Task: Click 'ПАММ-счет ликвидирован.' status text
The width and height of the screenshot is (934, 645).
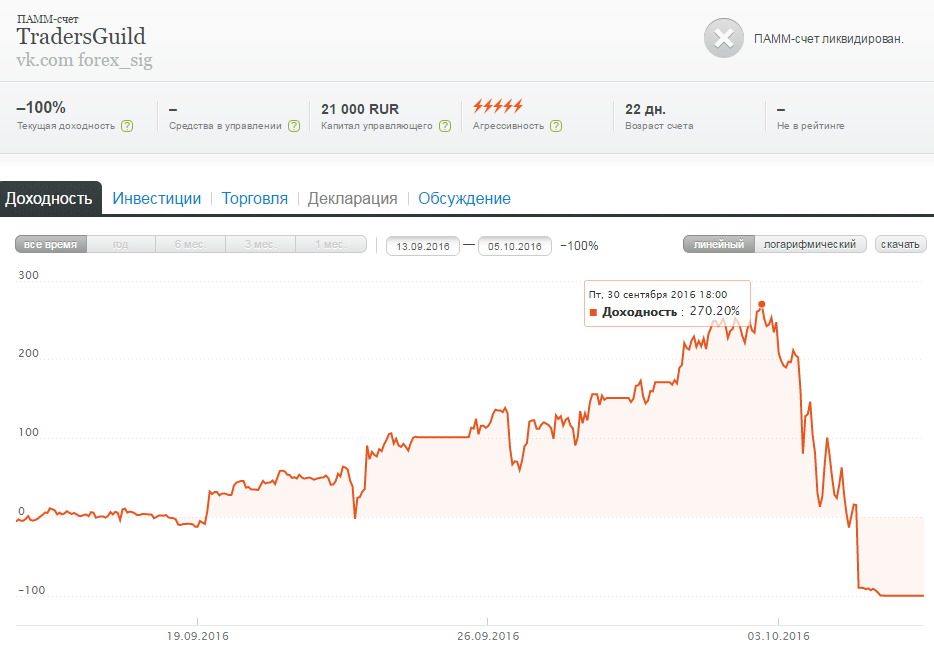Action: (x=829, y=39)
